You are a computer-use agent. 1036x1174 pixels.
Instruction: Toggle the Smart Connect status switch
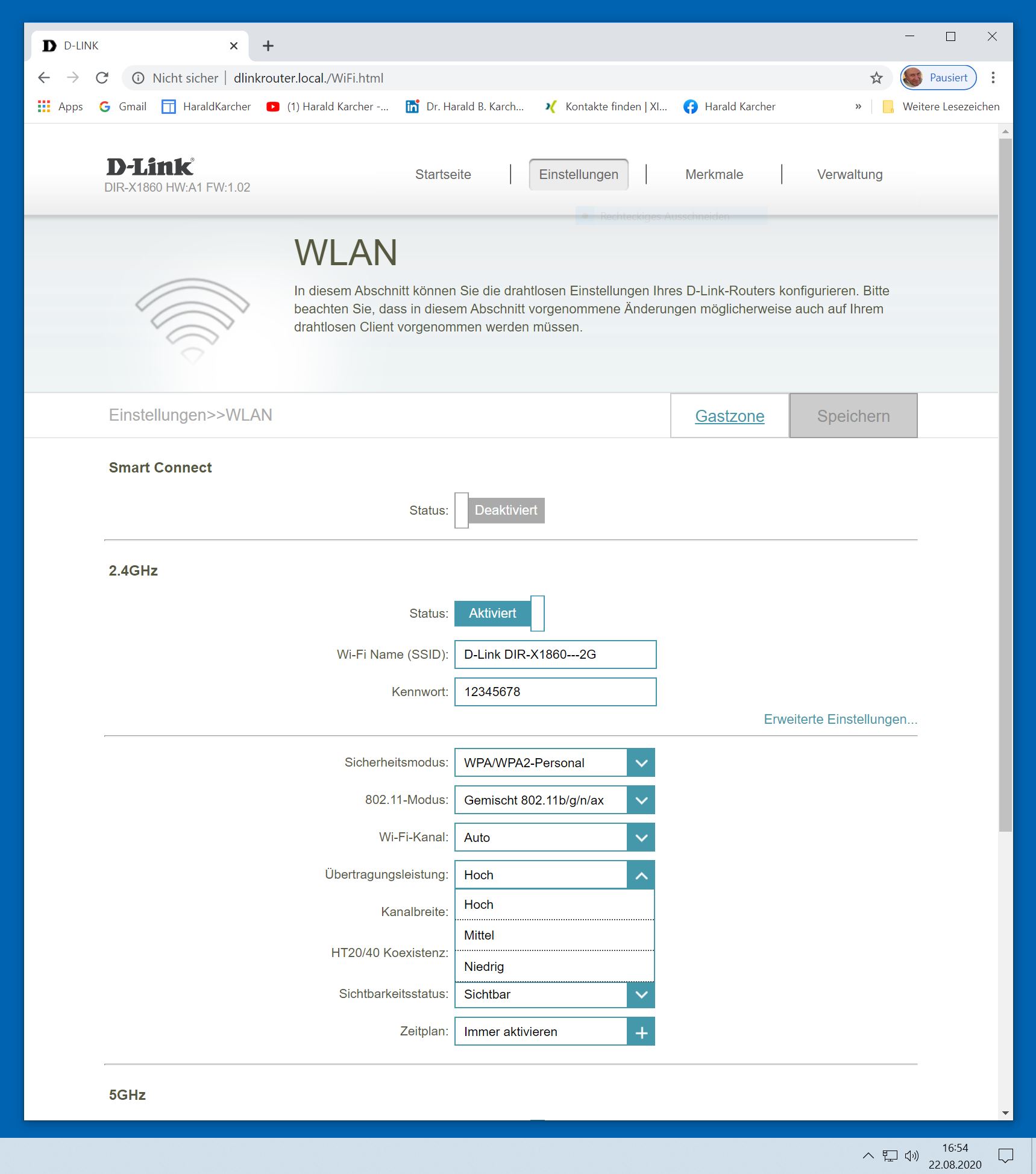pos(500,510)
